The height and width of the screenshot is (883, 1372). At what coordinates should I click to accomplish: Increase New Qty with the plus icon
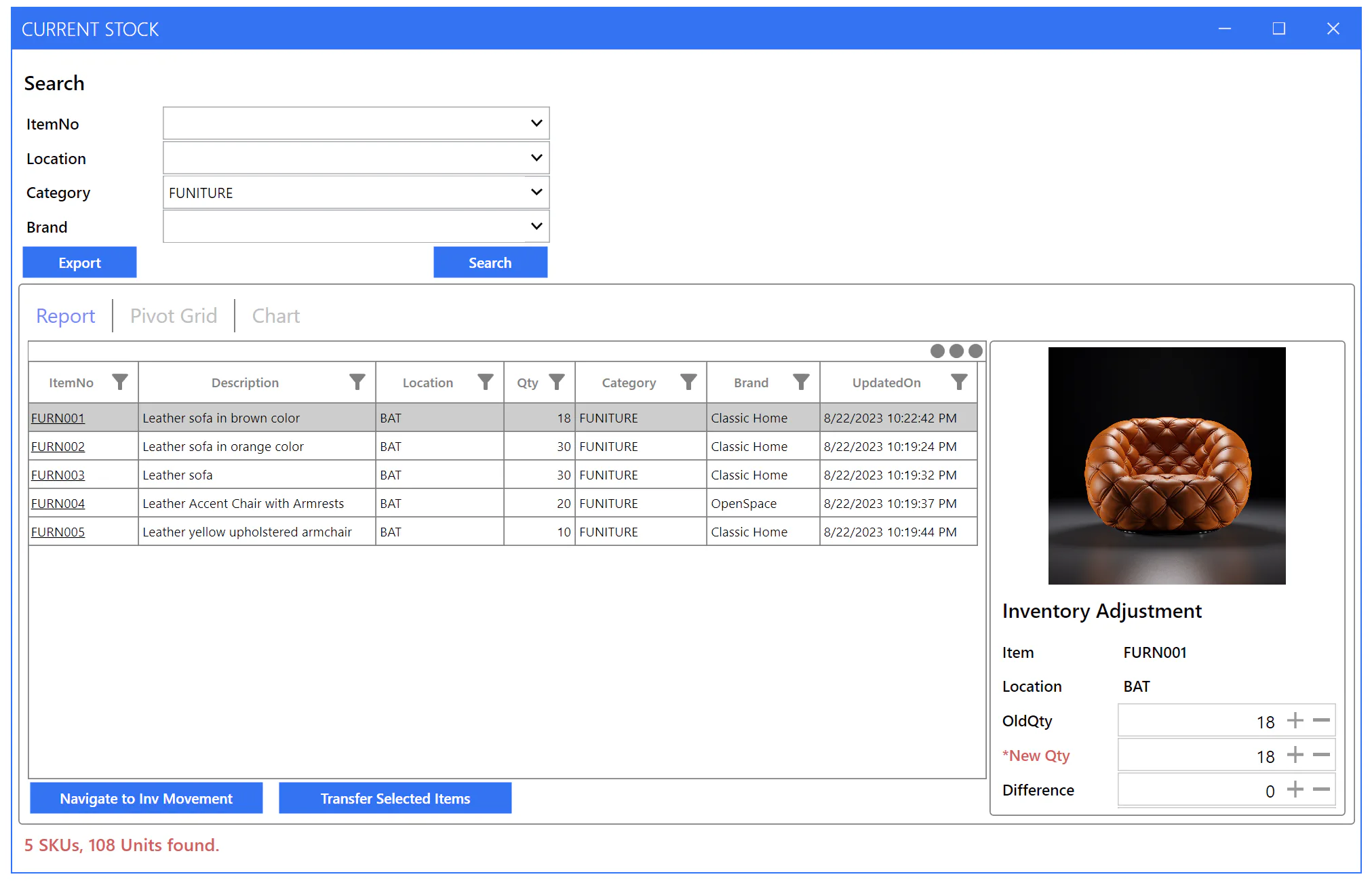(1295, 755)
